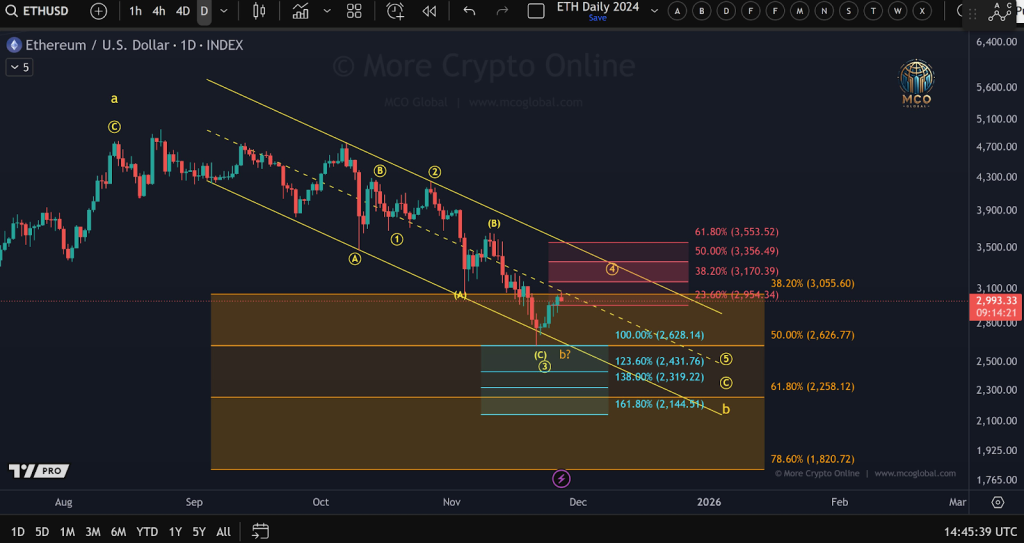Select the circled 4 wave label
Screen dimensions: 1024x543
tap(611, 269)
